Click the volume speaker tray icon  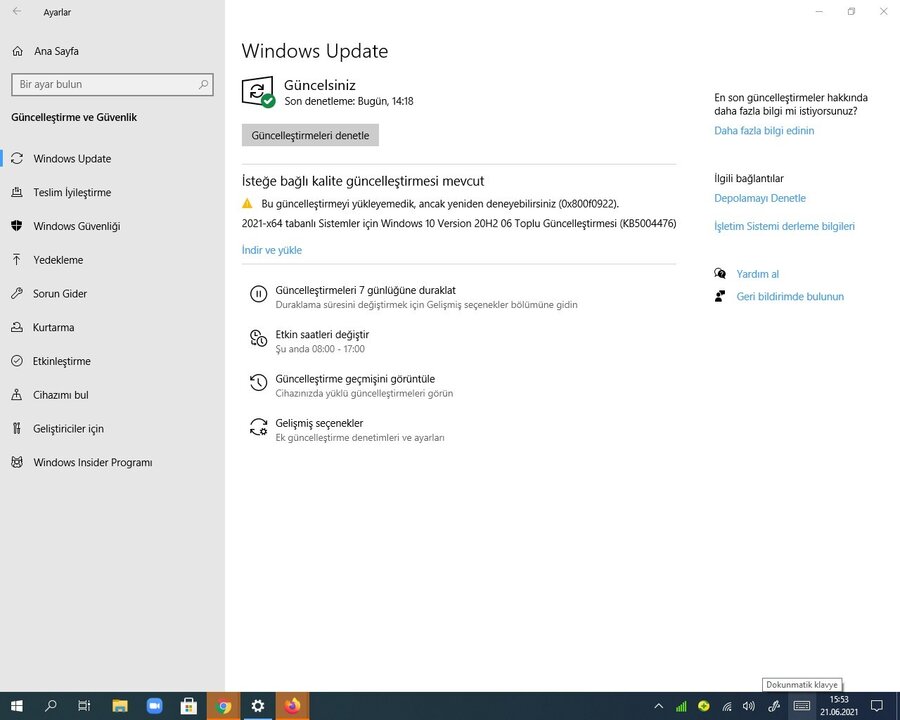click(x=748, y=706)
